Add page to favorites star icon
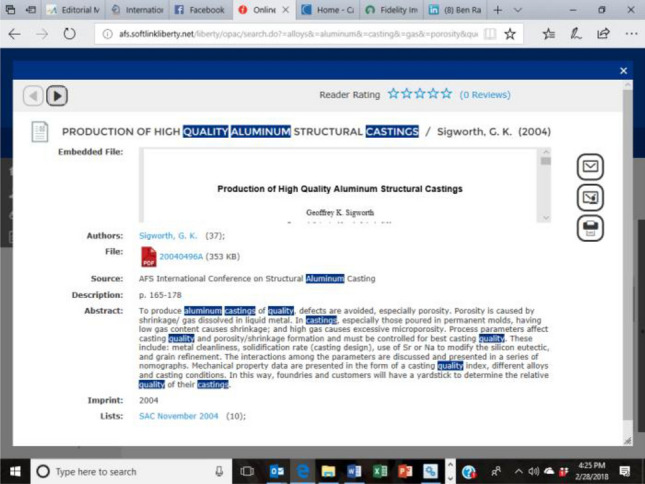Image resolution: width=645 pixels, height=484 pixels. [510, 33]
